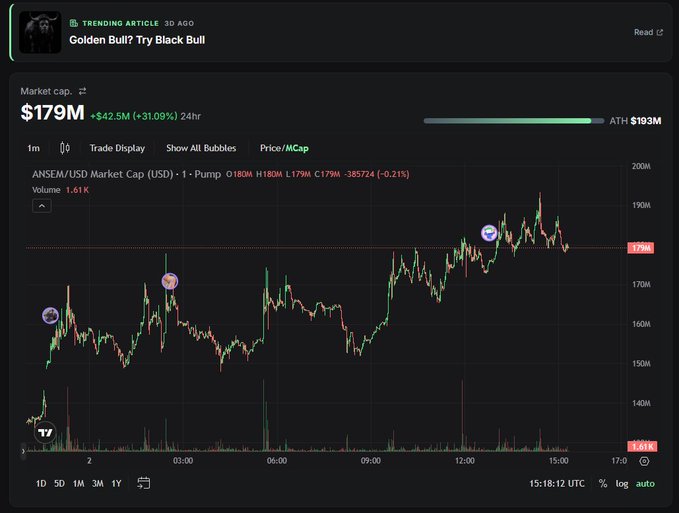Swap market cap display arrows icon
The image size is (679, 513).
coord(82,91)
